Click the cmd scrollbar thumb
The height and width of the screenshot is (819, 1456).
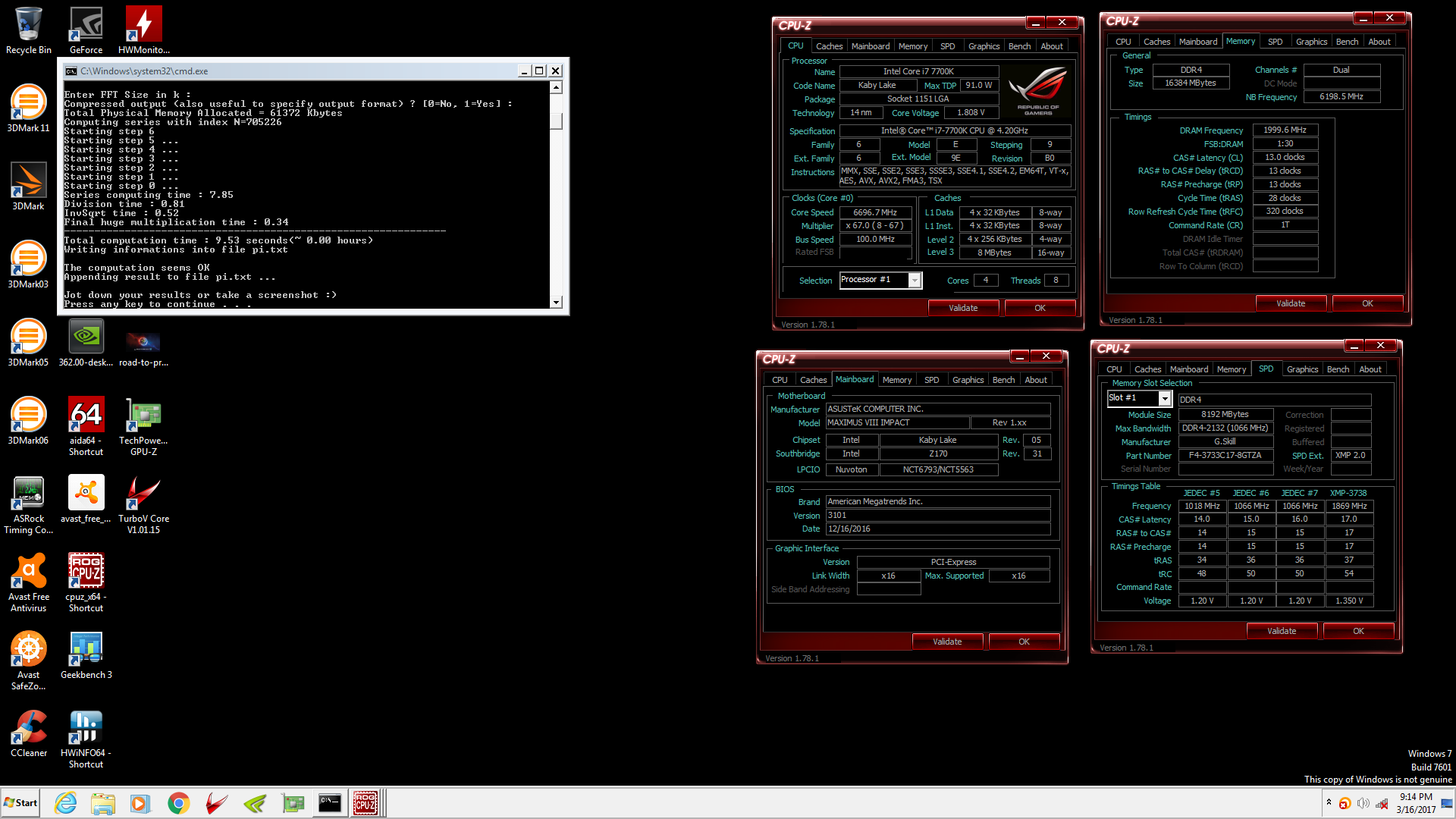(x=556, y=121)
